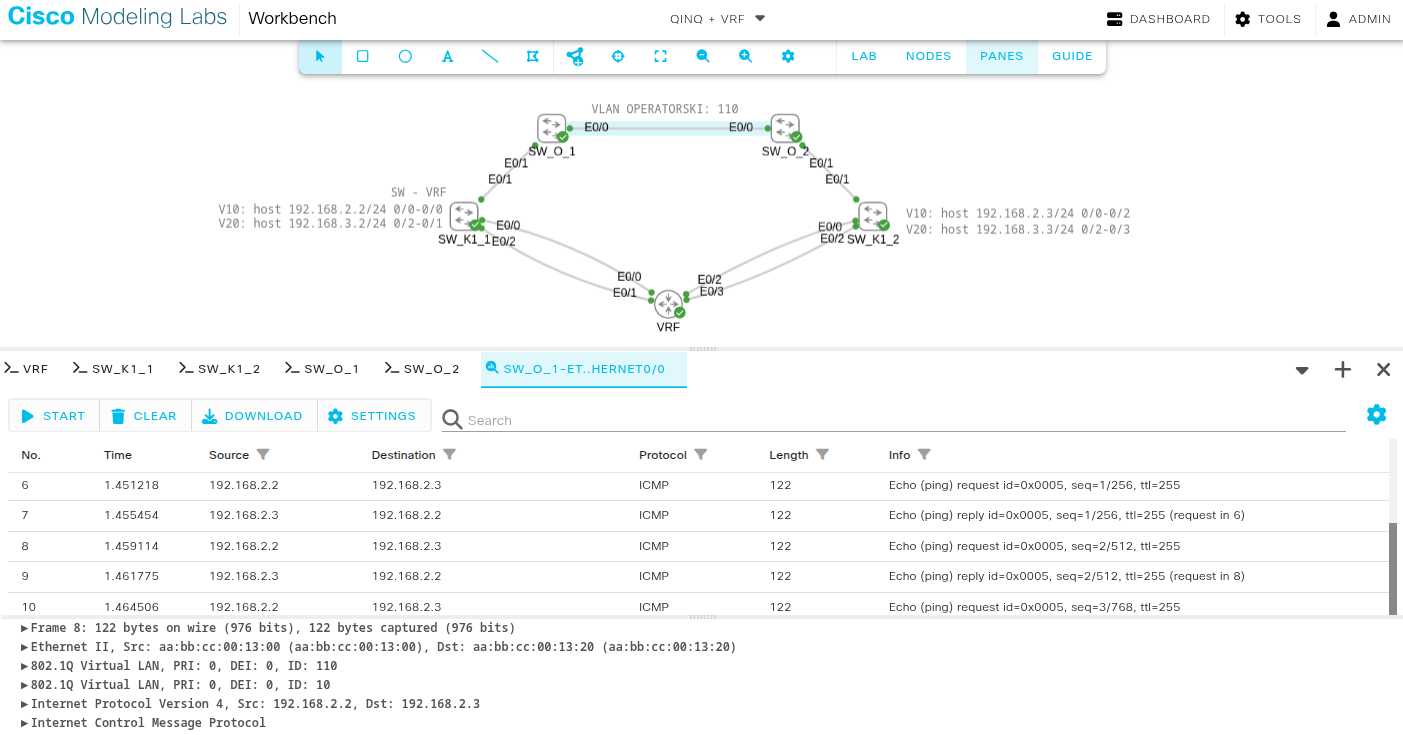
Task: Click the zoom in magnifier icon
Action: pos(745,56)
